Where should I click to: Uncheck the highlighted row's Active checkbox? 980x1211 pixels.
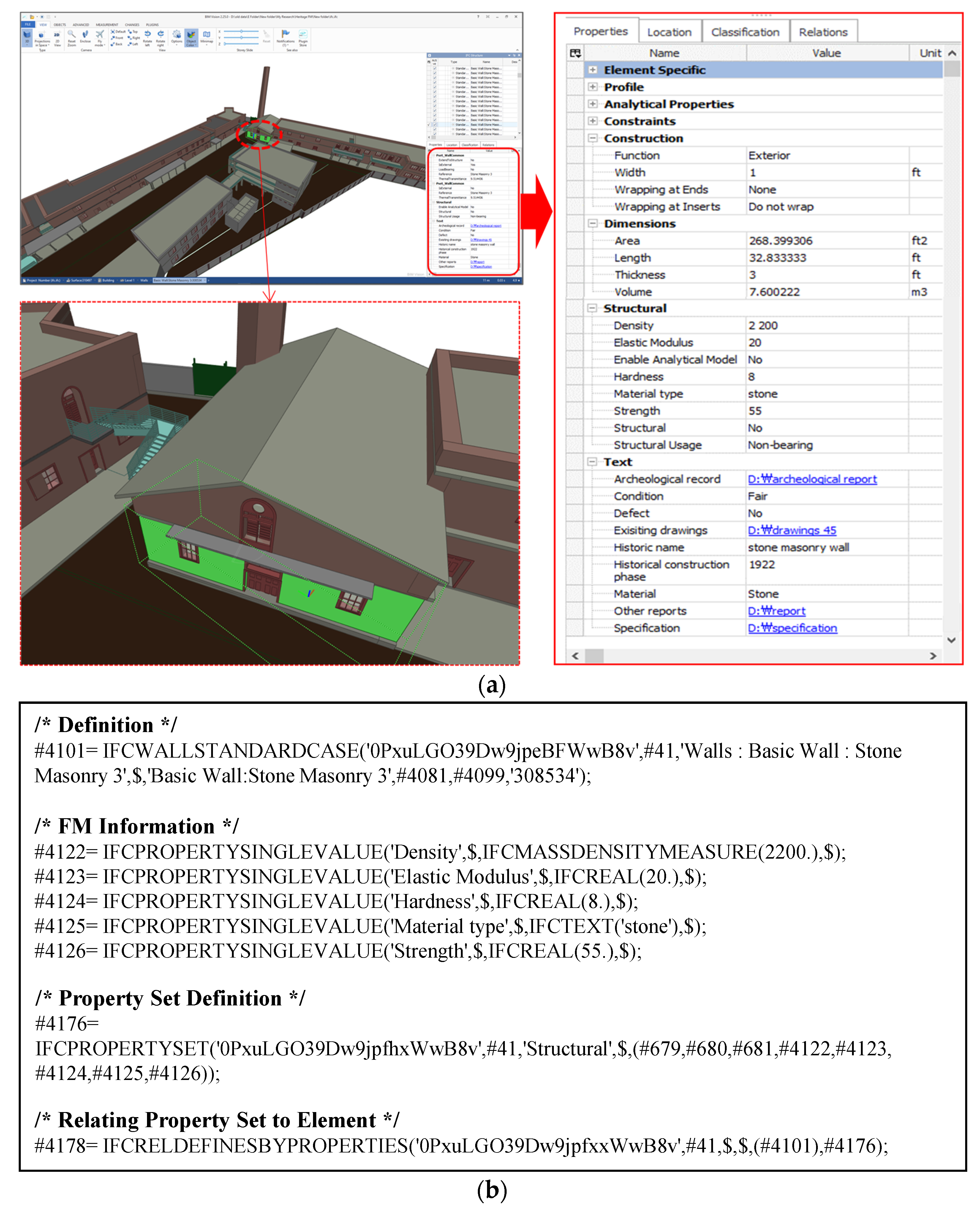click(x=435, y=125)
